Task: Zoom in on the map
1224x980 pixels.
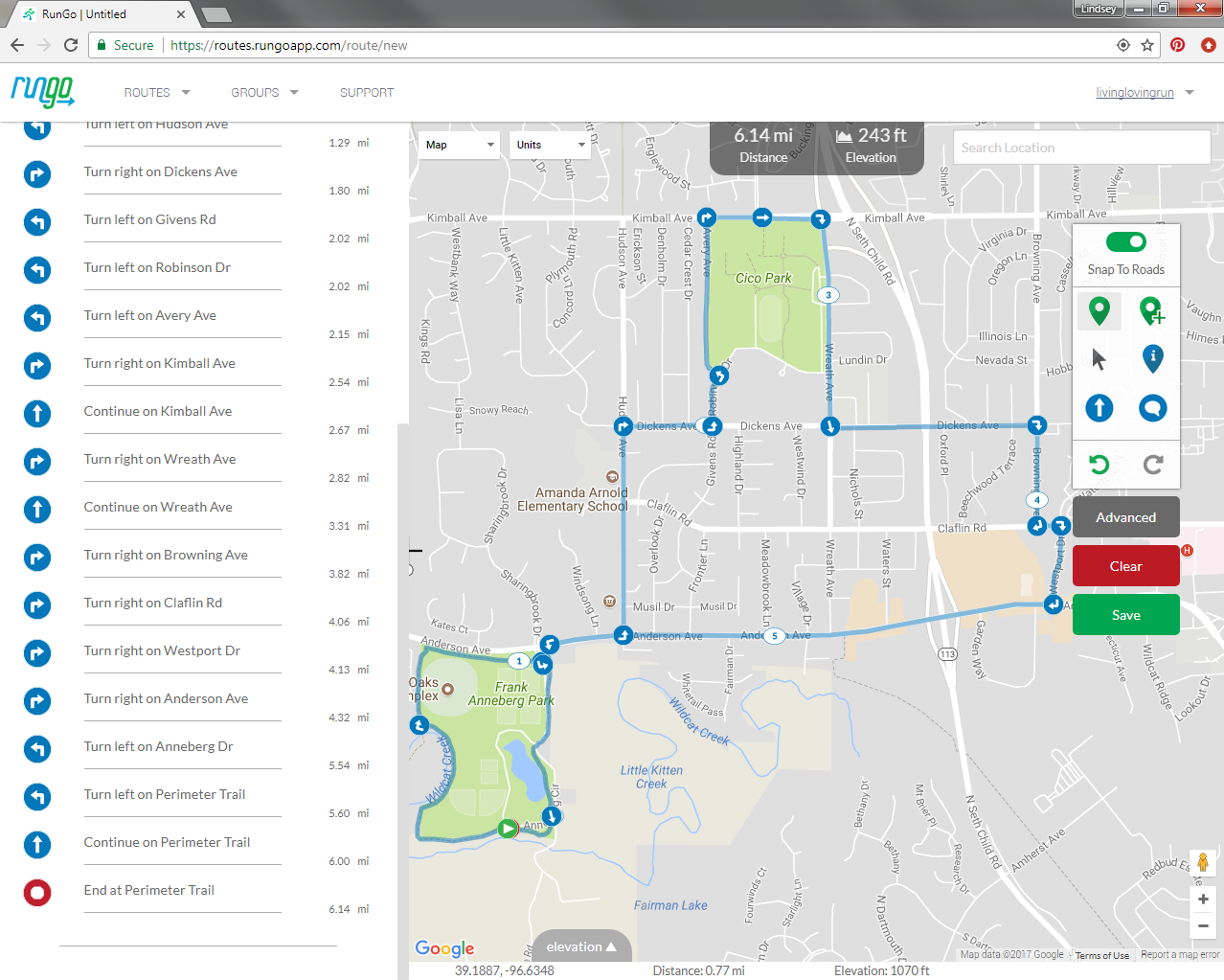Action: (x=1203, y=900)
